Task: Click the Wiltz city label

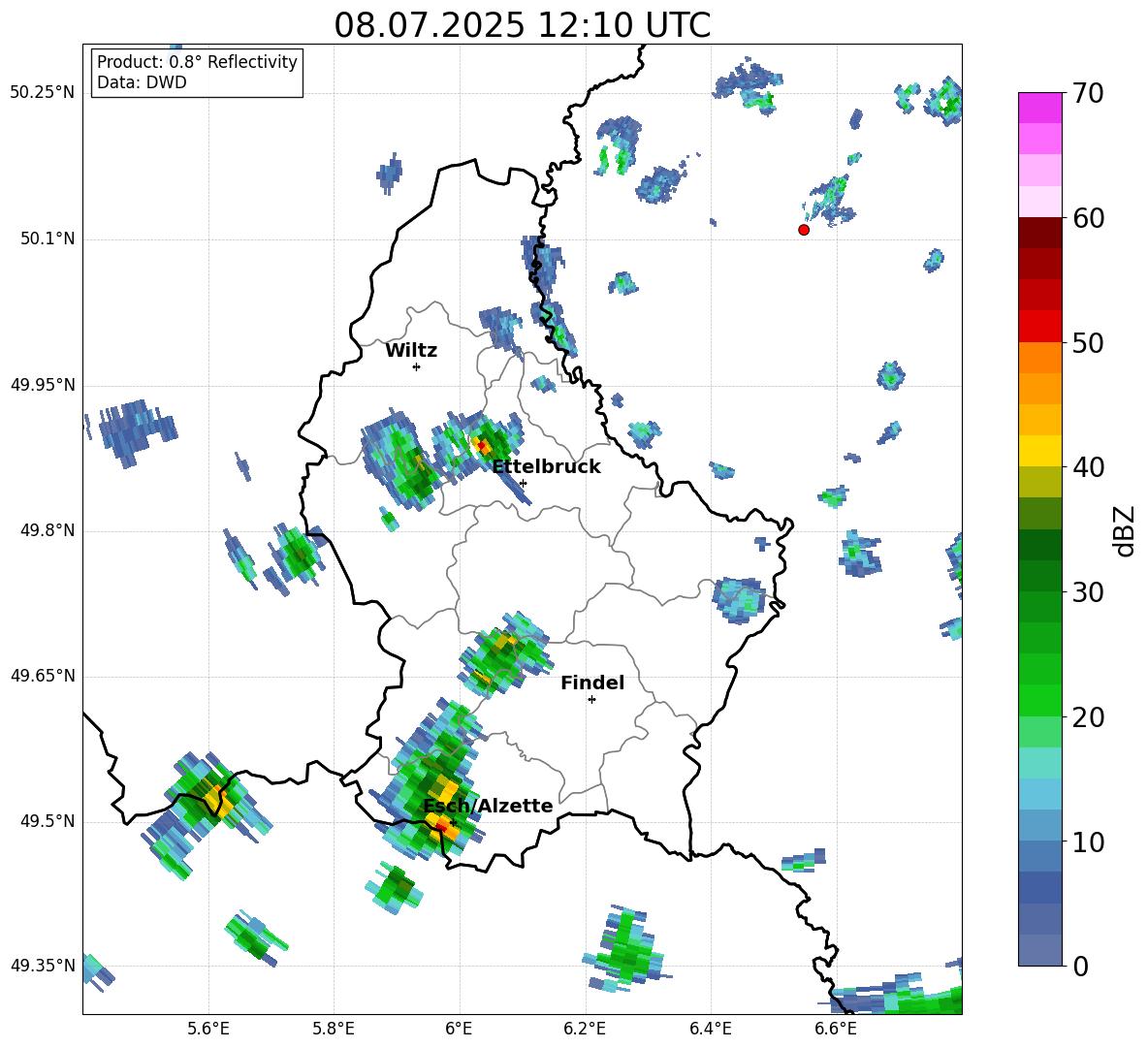Action: (411, 351)
